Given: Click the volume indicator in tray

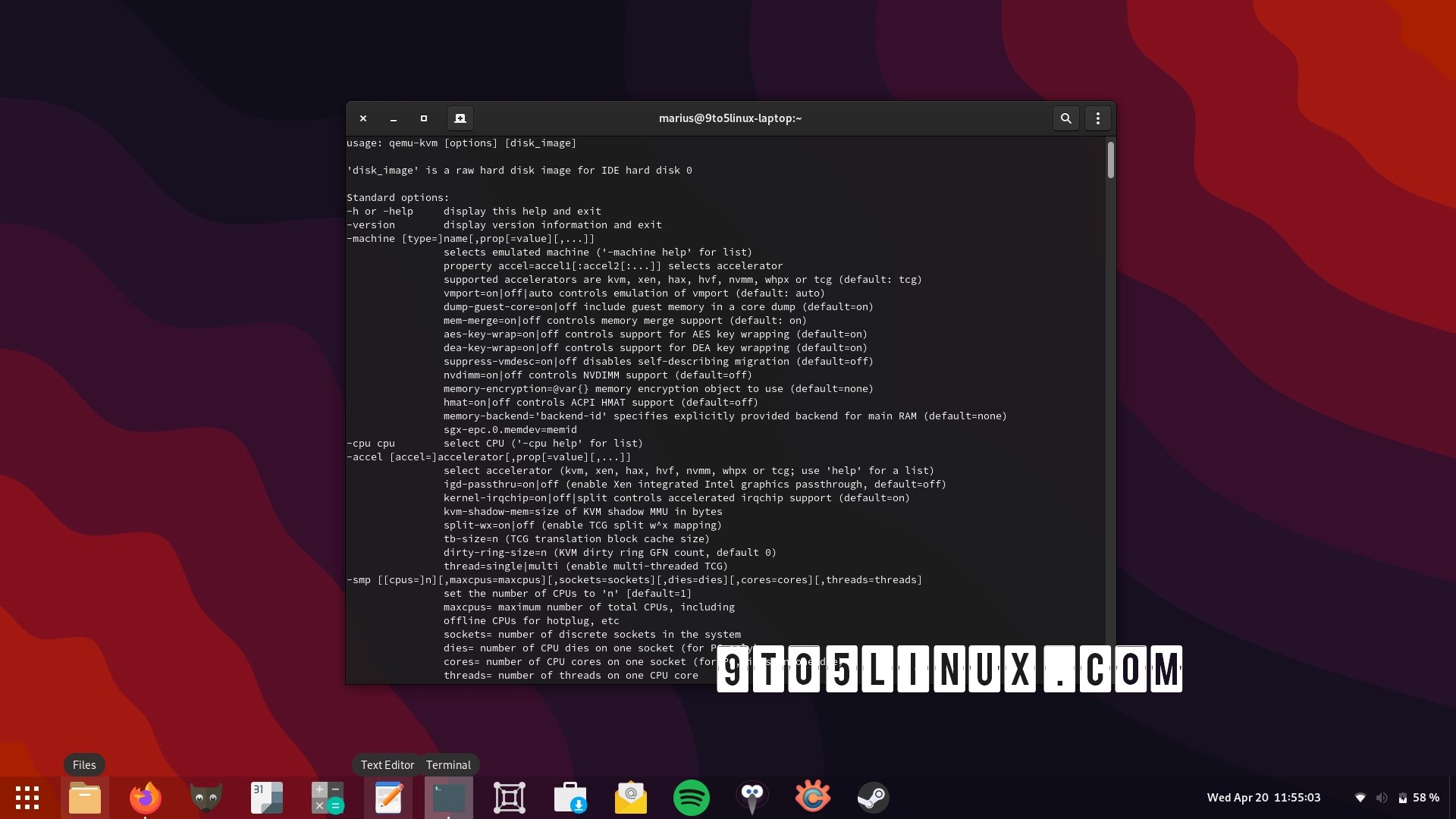Looking at the screenshot, I should (1382, 798).
